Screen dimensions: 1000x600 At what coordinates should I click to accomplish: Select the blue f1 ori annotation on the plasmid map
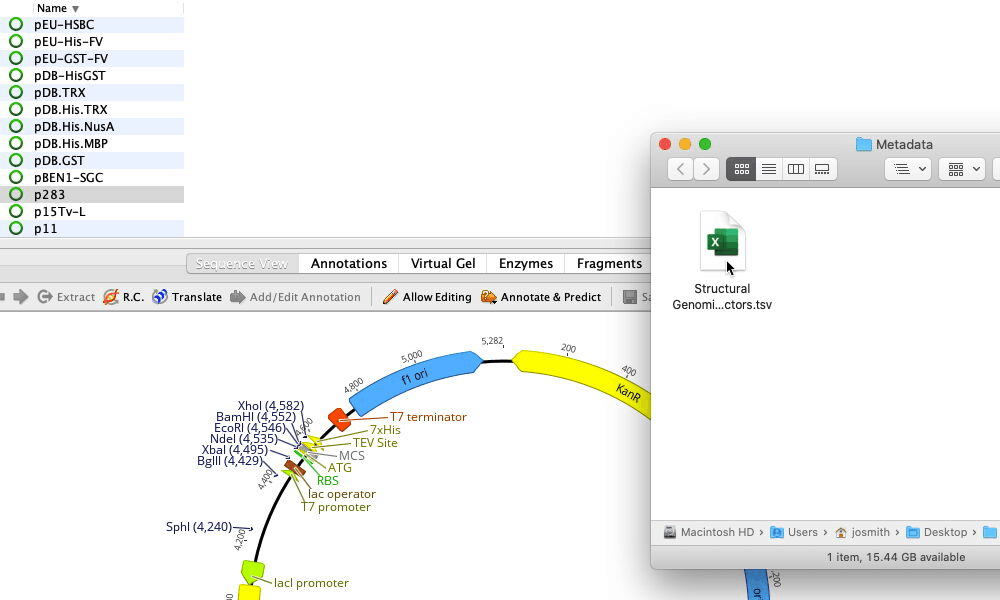tap(412, 378)
